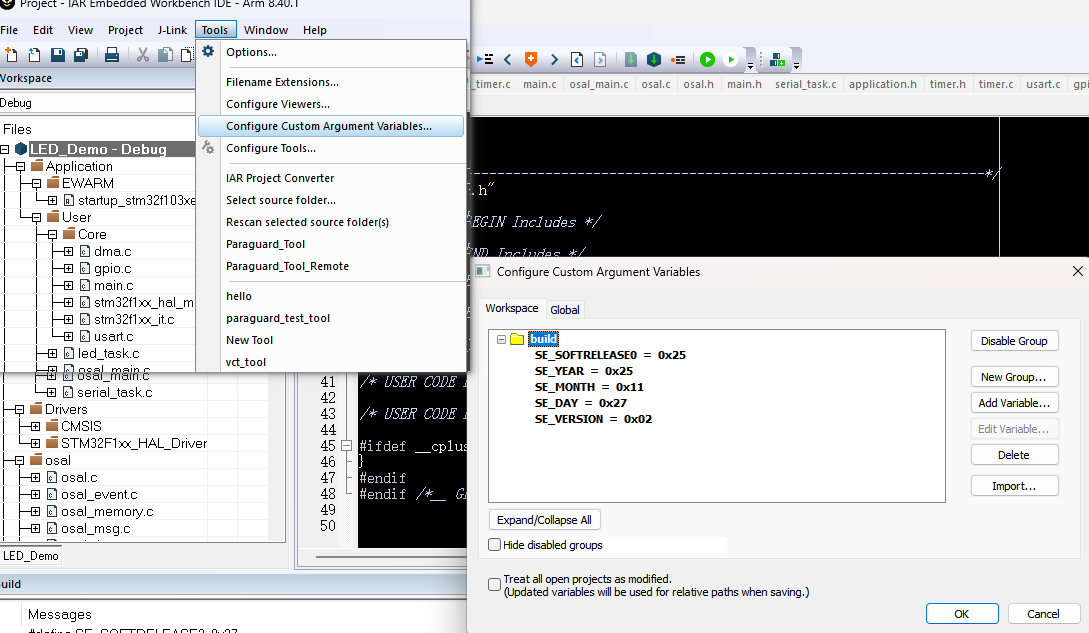Click the left chevron Previous Bookmark icon

click(x=508, y=59)
